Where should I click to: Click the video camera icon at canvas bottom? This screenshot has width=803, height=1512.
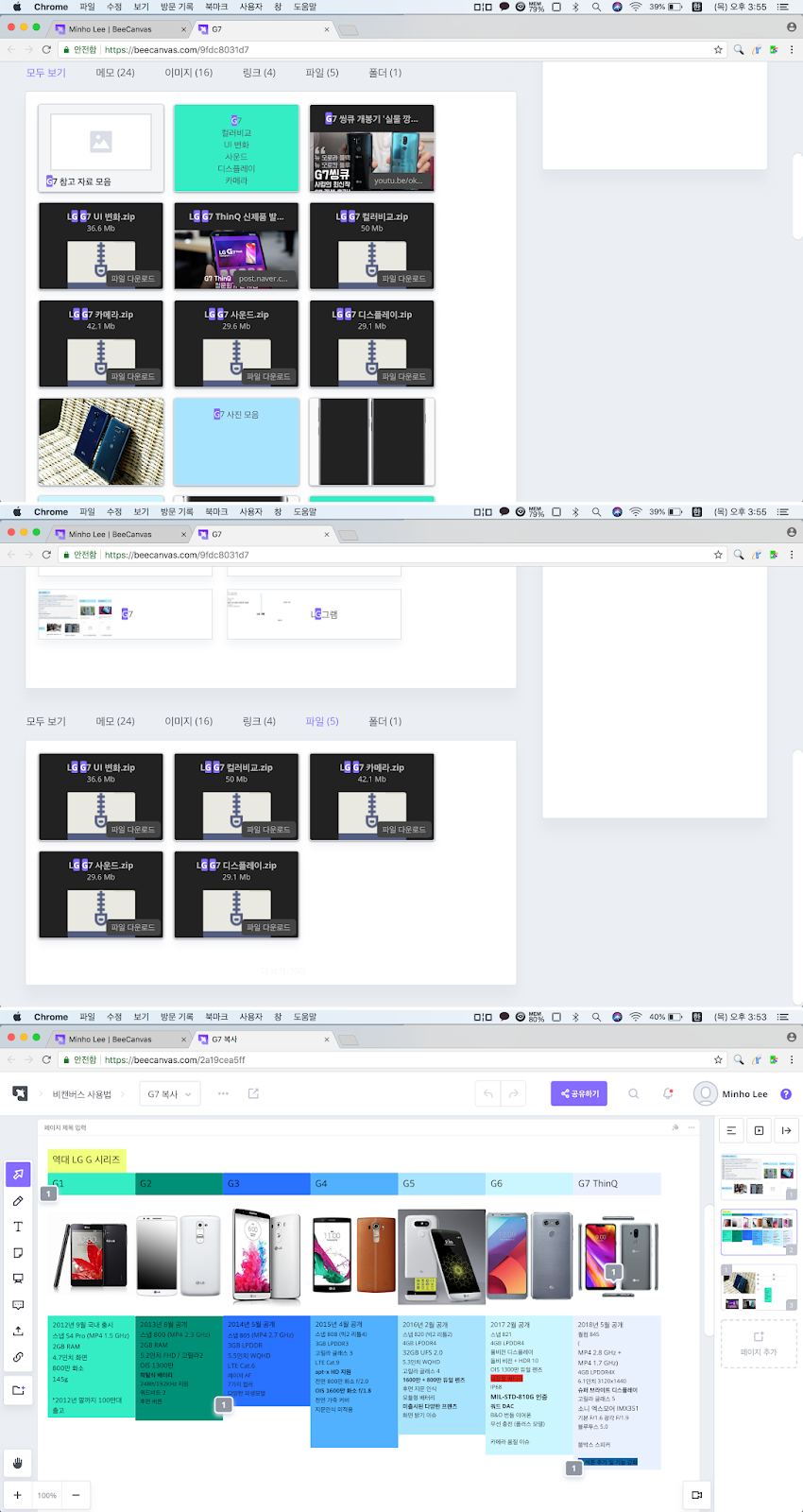(696, 1495)
